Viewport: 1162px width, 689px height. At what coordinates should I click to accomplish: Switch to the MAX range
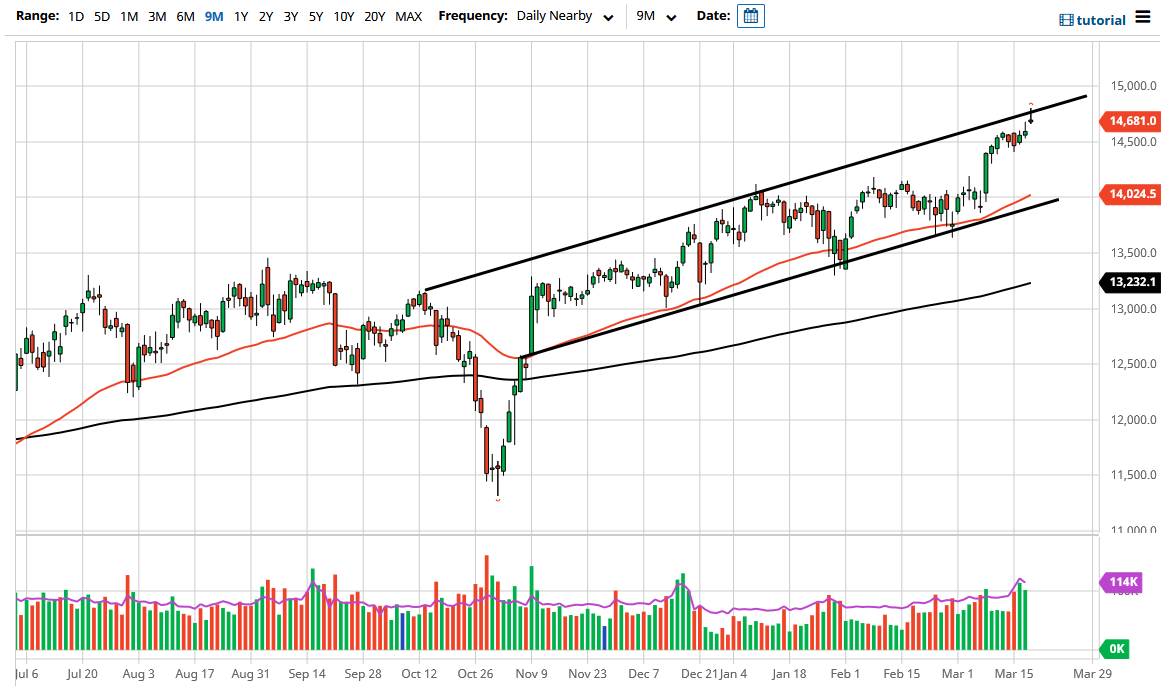click(x=408, y=16)
